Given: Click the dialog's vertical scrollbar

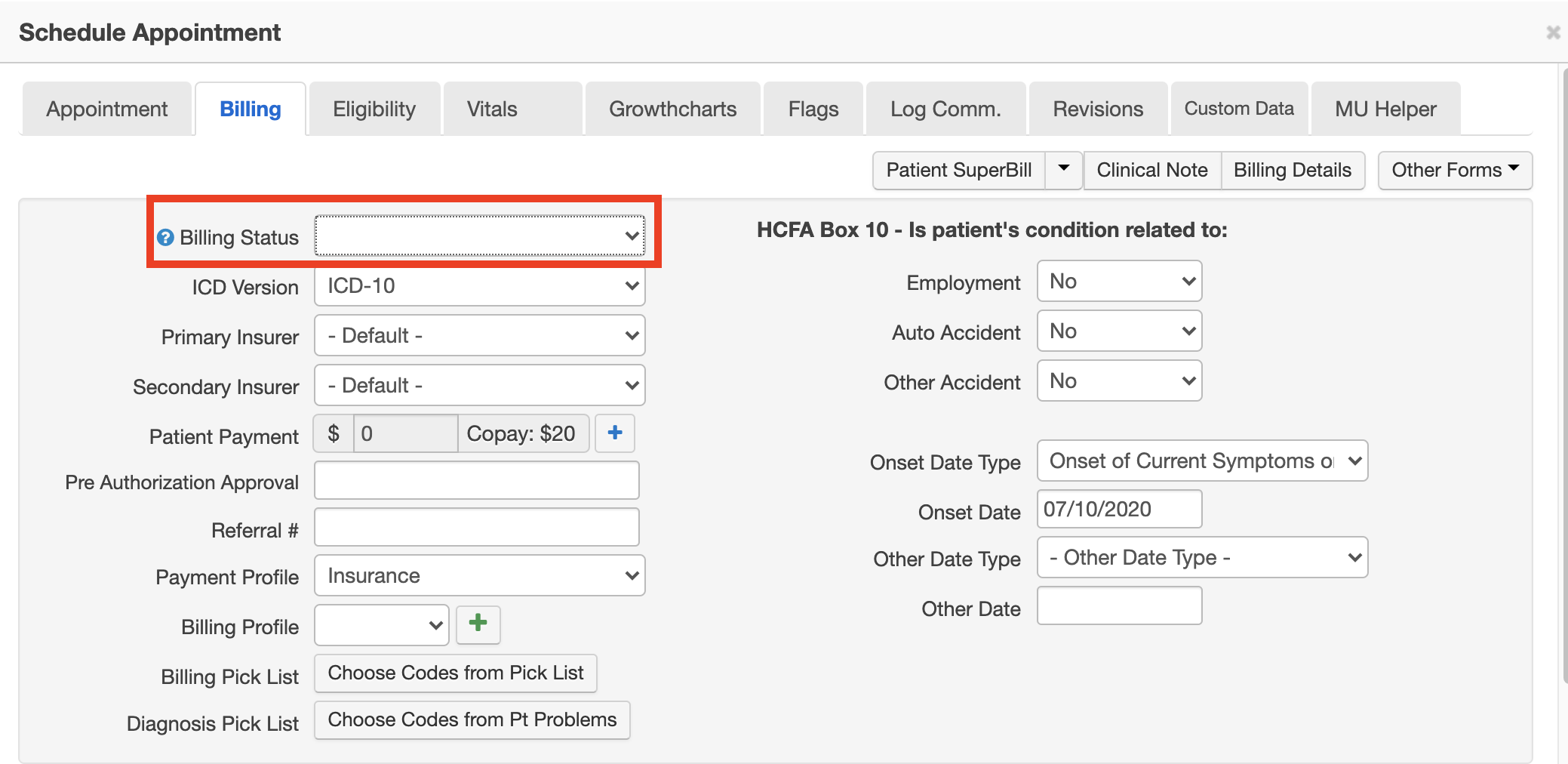Looking at the screenshot, I should [x=1564, y=377].
